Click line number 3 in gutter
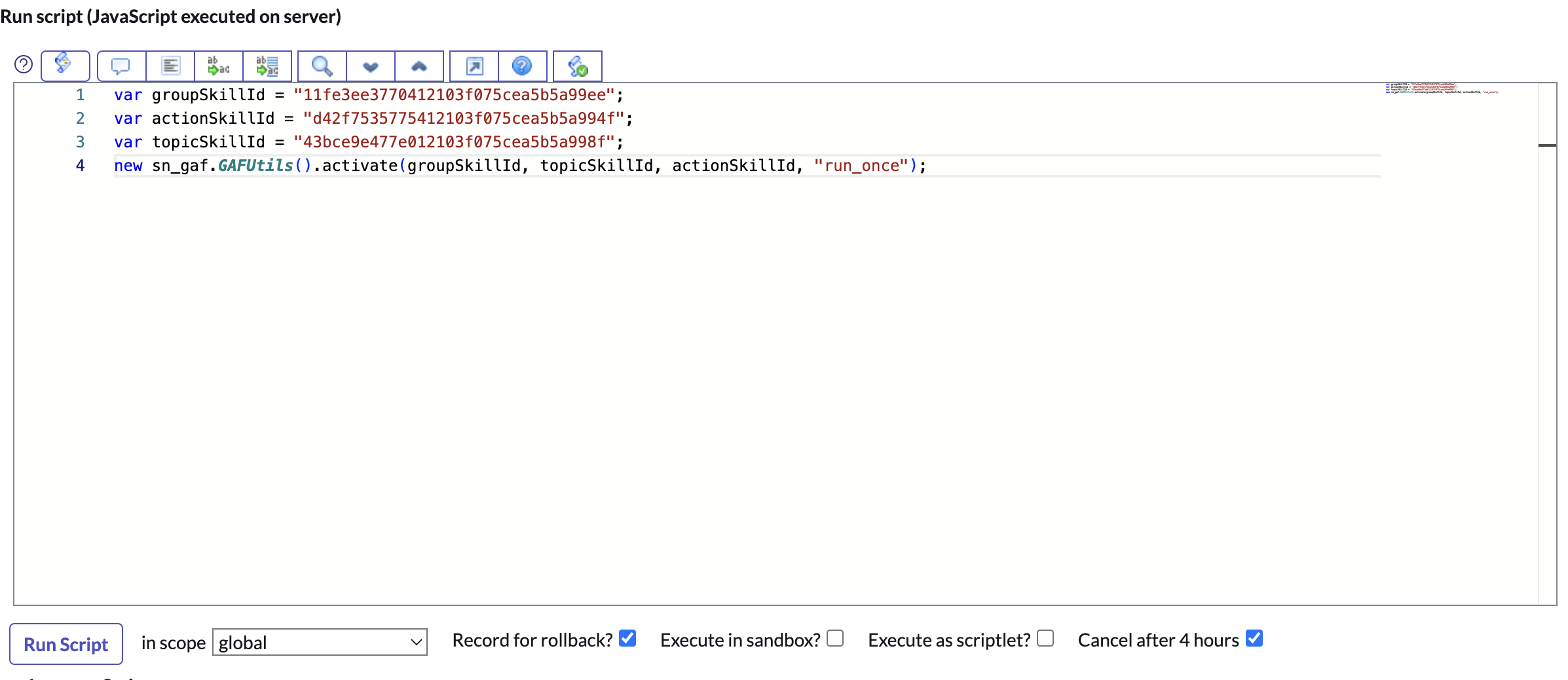 coord(80,142)
